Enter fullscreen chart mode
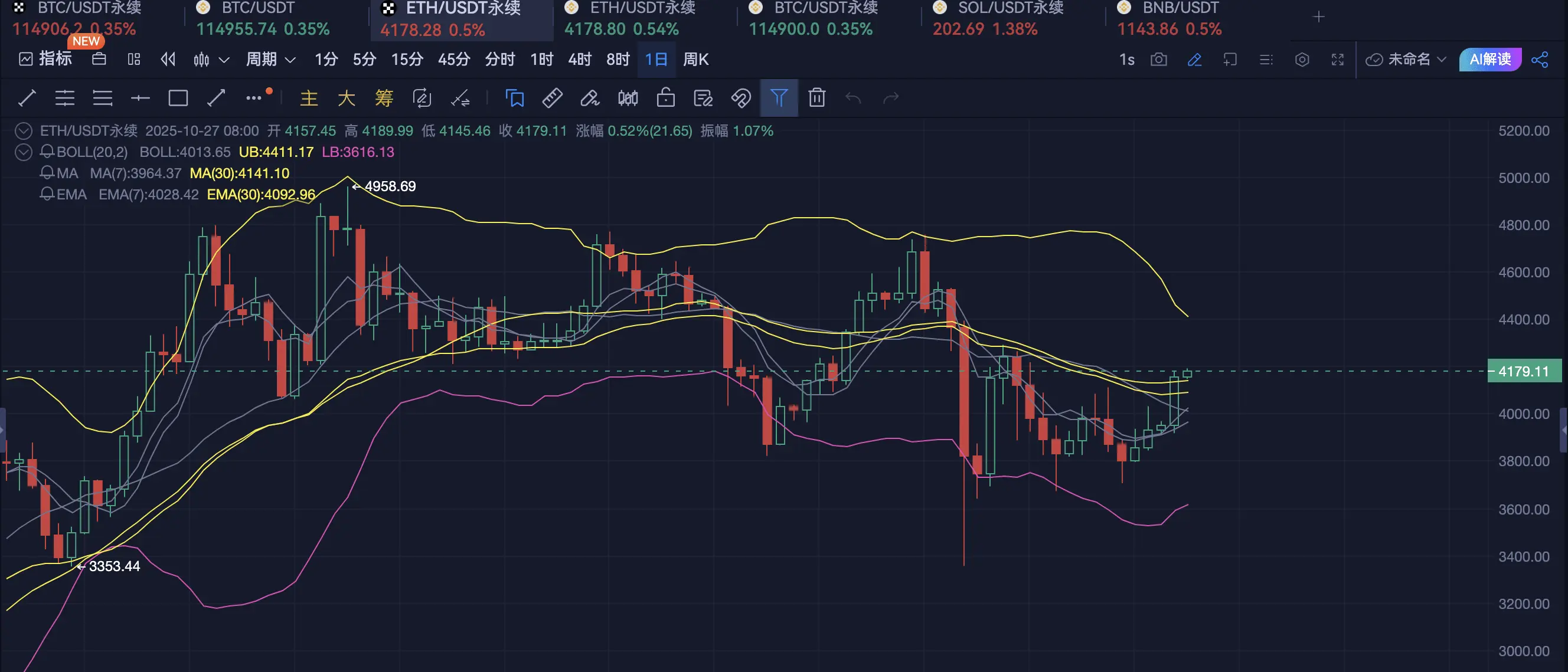The width and height of the screenshot is (1568, 672). click(1337, 60)
